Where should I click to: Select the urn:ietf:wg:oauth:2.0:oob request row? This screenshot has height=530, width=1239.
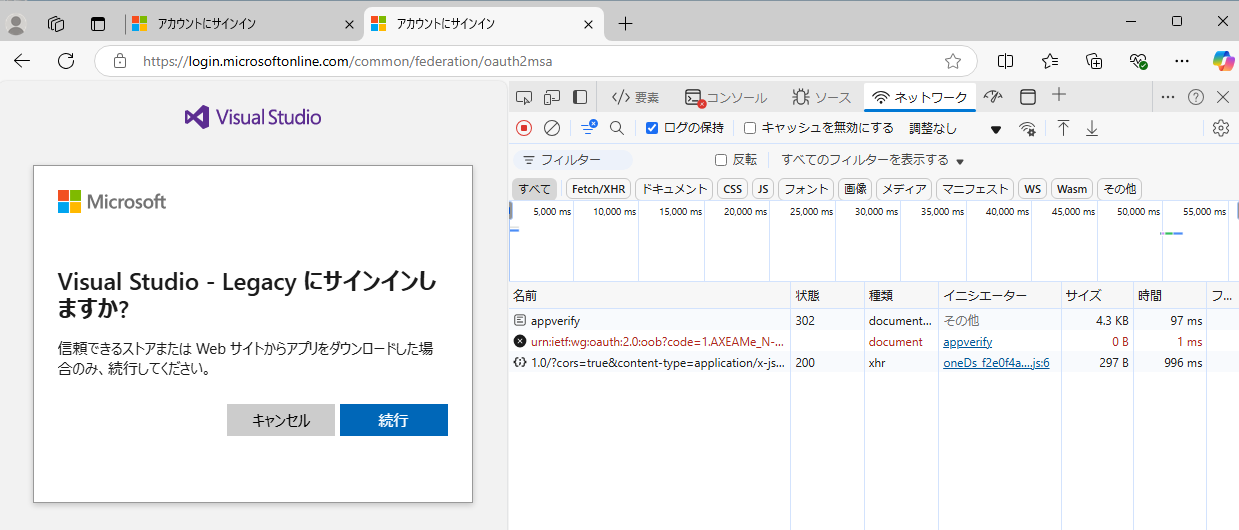874,342
